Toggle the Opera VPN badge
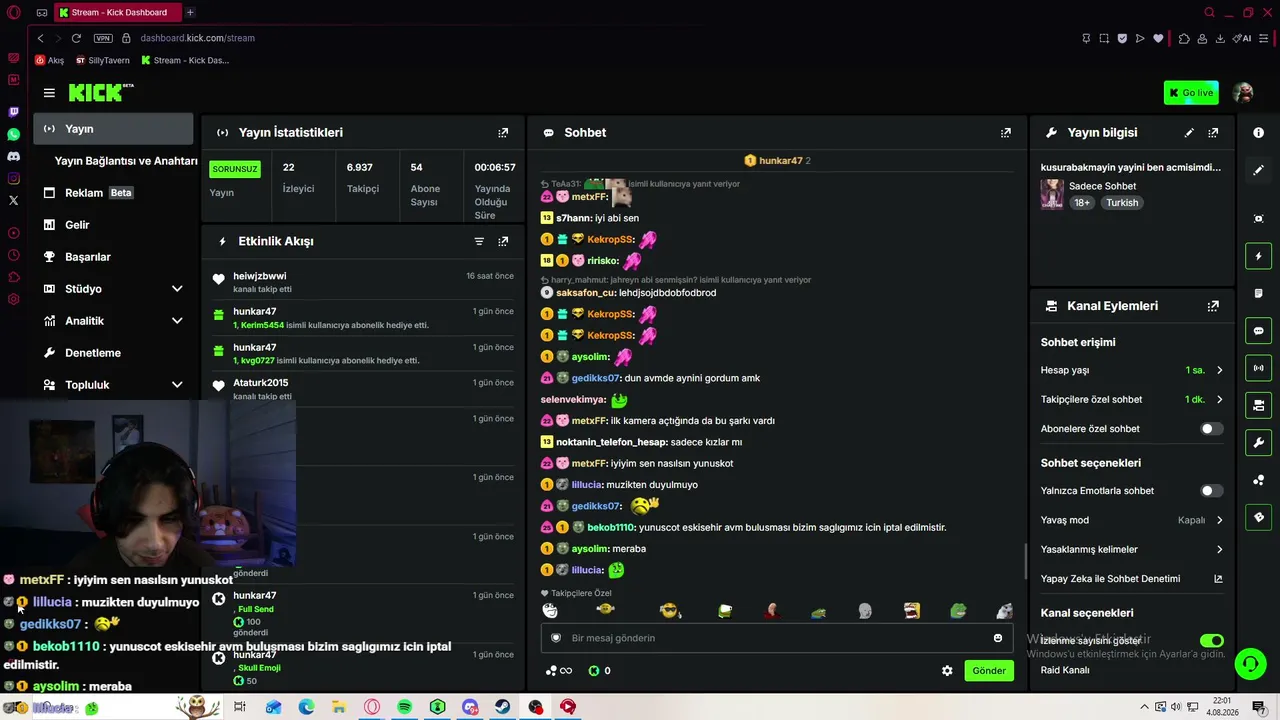Image resolution: width=1280 pixels, height=720 pixels. click(x=103, y=38)
